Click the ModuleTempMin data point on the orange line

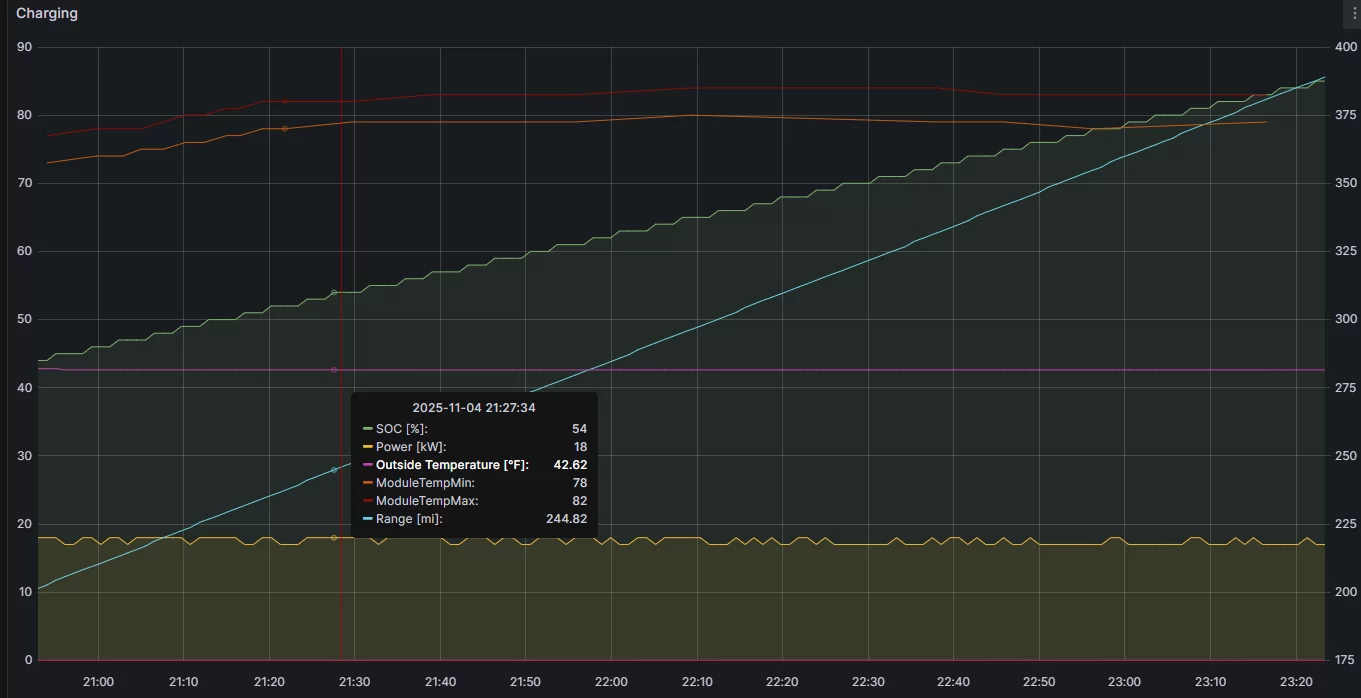tap(285, 129)
